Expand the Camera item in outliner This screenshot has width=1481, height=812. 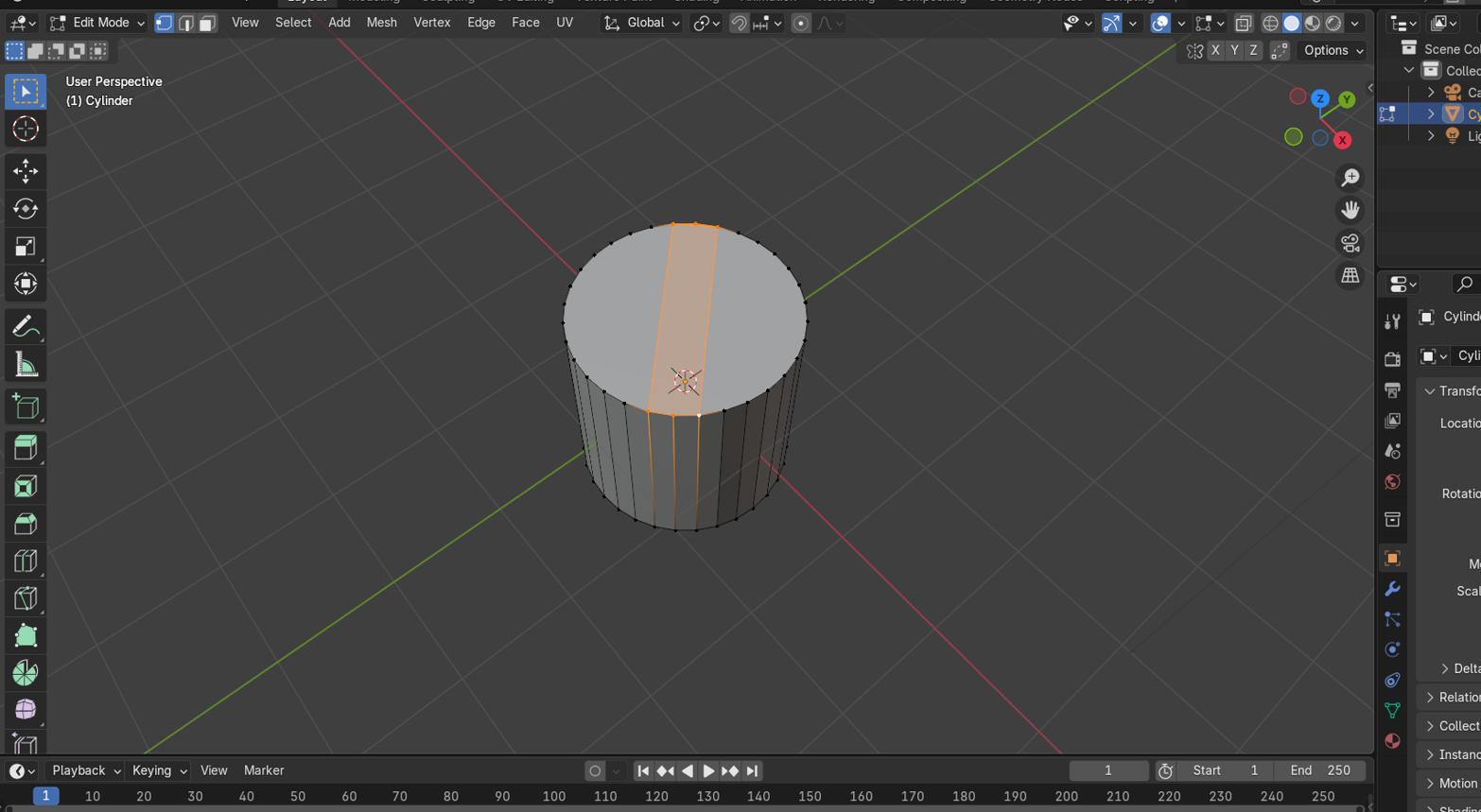(1431, 92)
